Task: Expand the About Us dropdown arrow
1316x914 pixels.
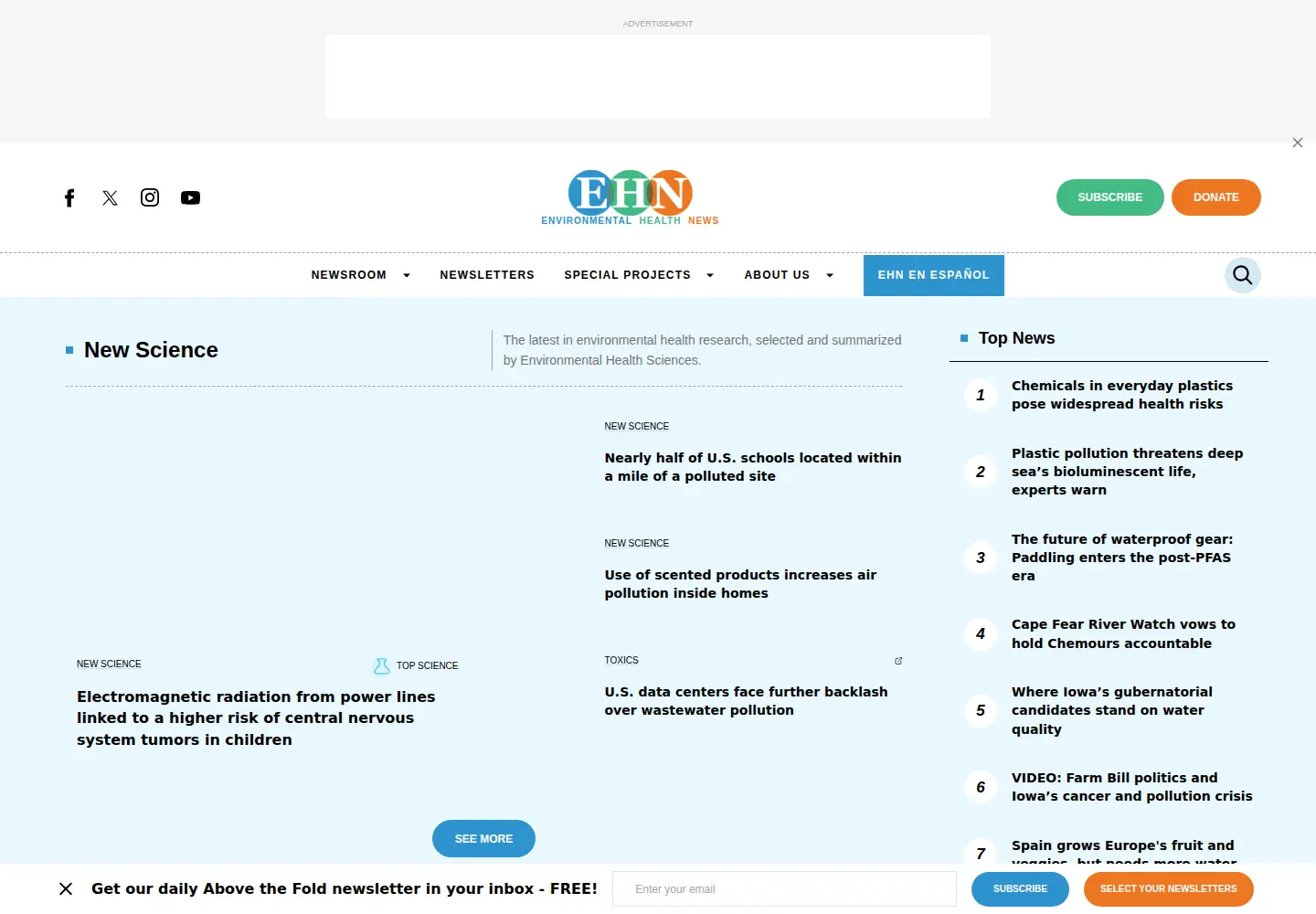Action: tap(830, 275)
